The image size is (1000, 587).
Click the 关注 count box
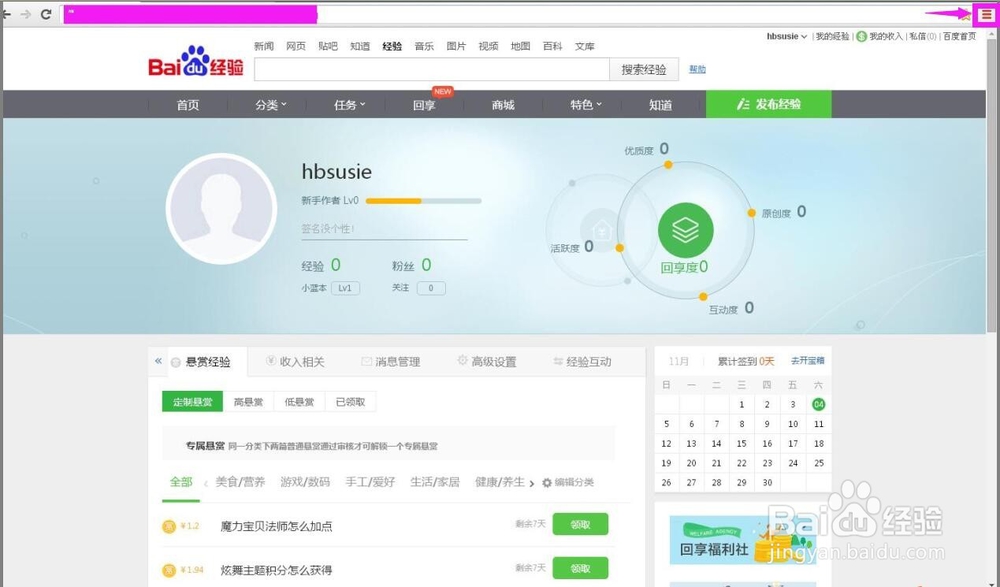pos(431,288)
